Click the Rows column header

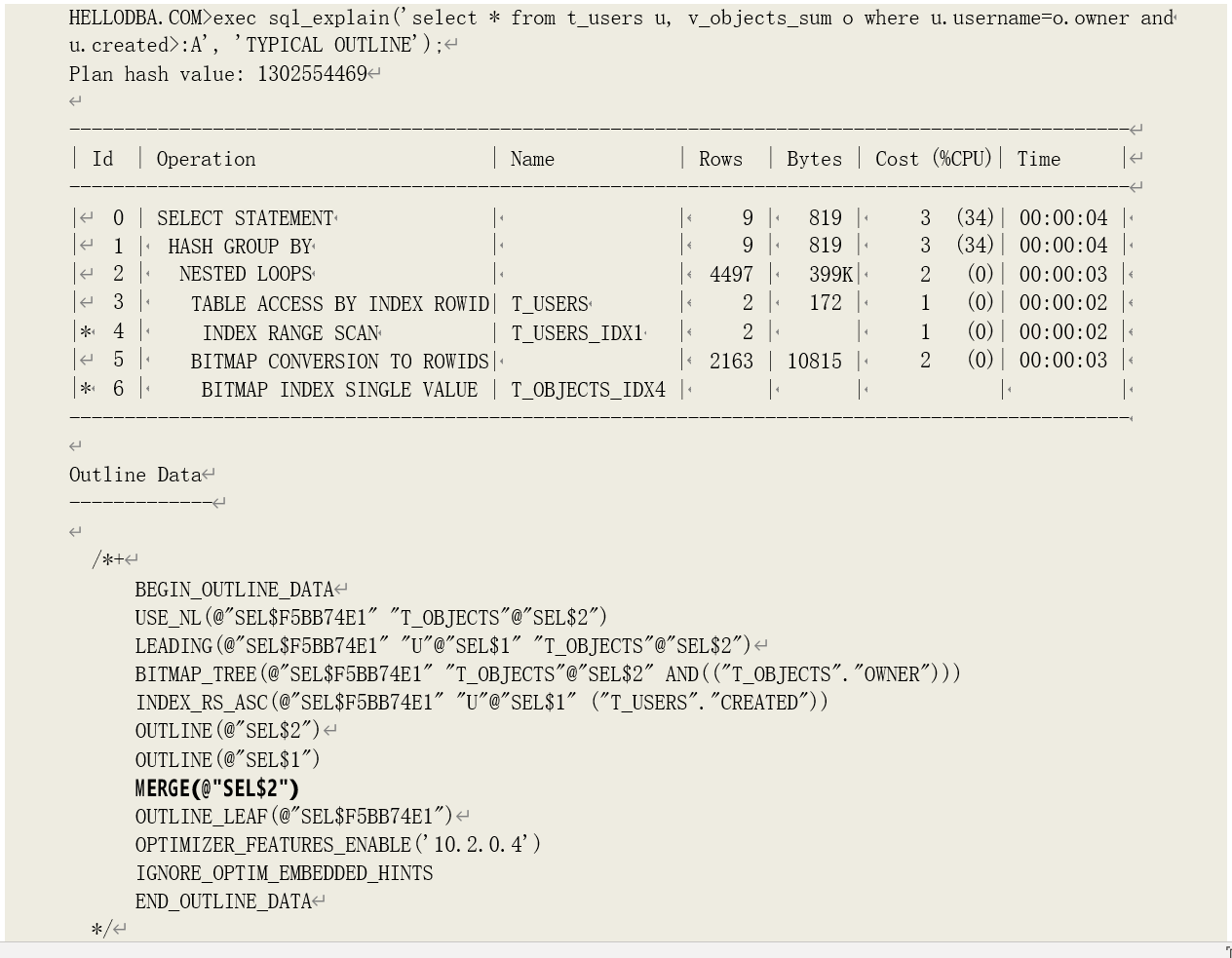click(x=720, y=159)
